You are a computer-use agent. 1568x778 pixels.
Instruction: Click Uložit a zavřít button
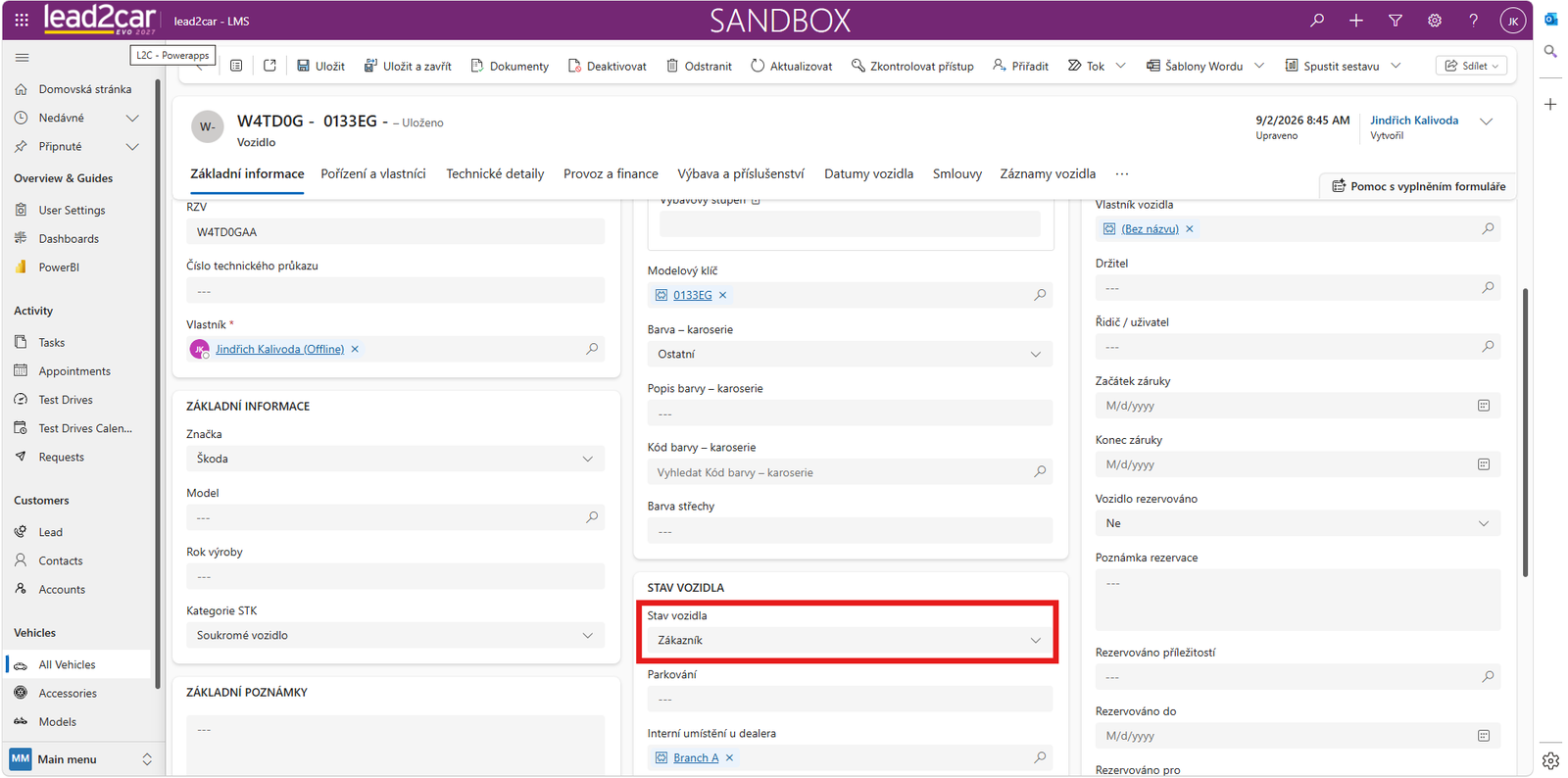[x=408, y=66]
